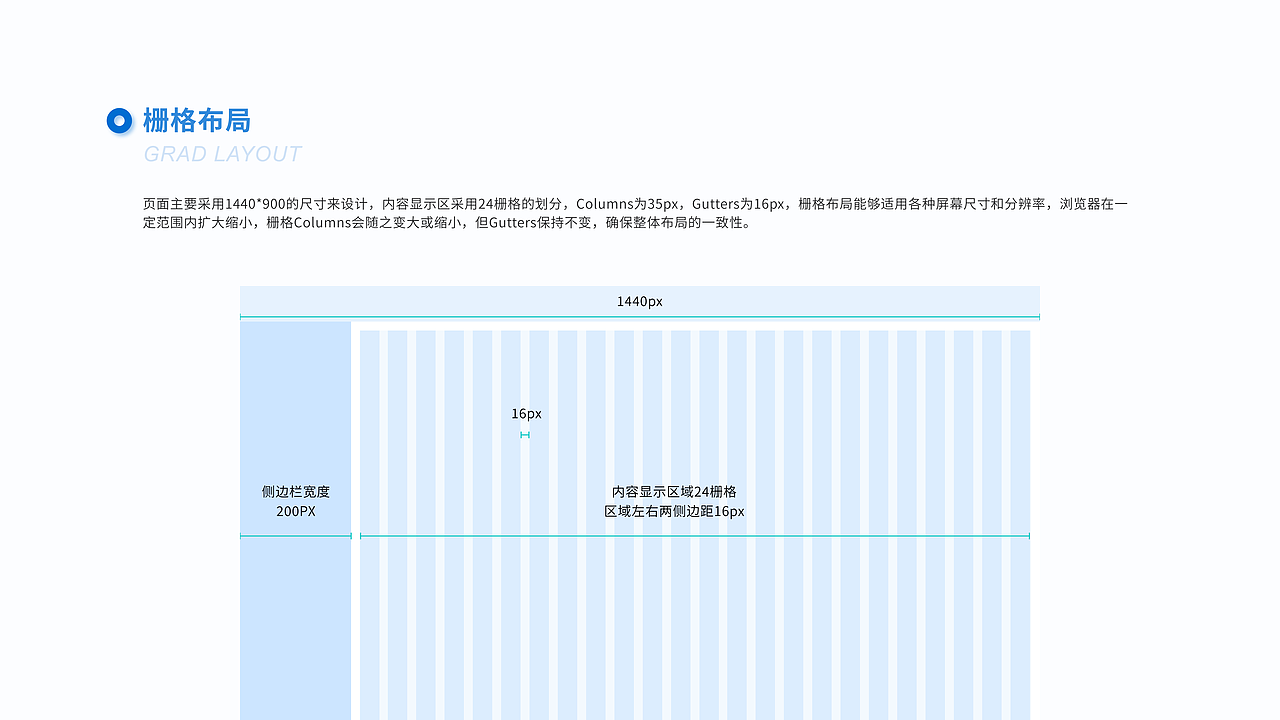
Task: Click the teal horizontal ruler line under the grid
Action: click(x=695, y=536)
